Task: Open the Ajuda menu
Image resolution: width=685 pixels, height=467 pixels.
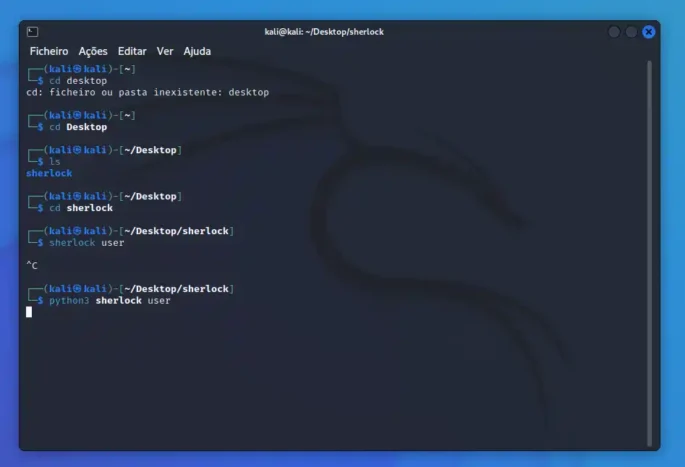Action: pyautogui.click(x=197, y=51)
